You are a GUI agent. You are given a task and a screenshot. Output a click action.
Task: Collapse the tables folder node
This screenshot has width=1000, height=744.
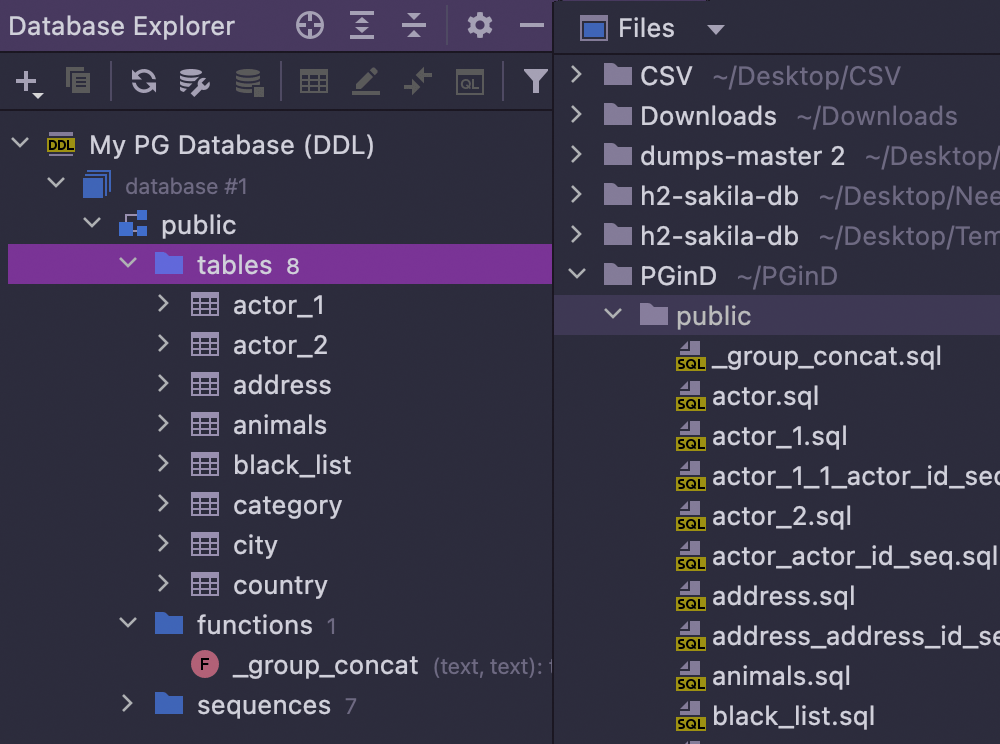click(128, 265)
